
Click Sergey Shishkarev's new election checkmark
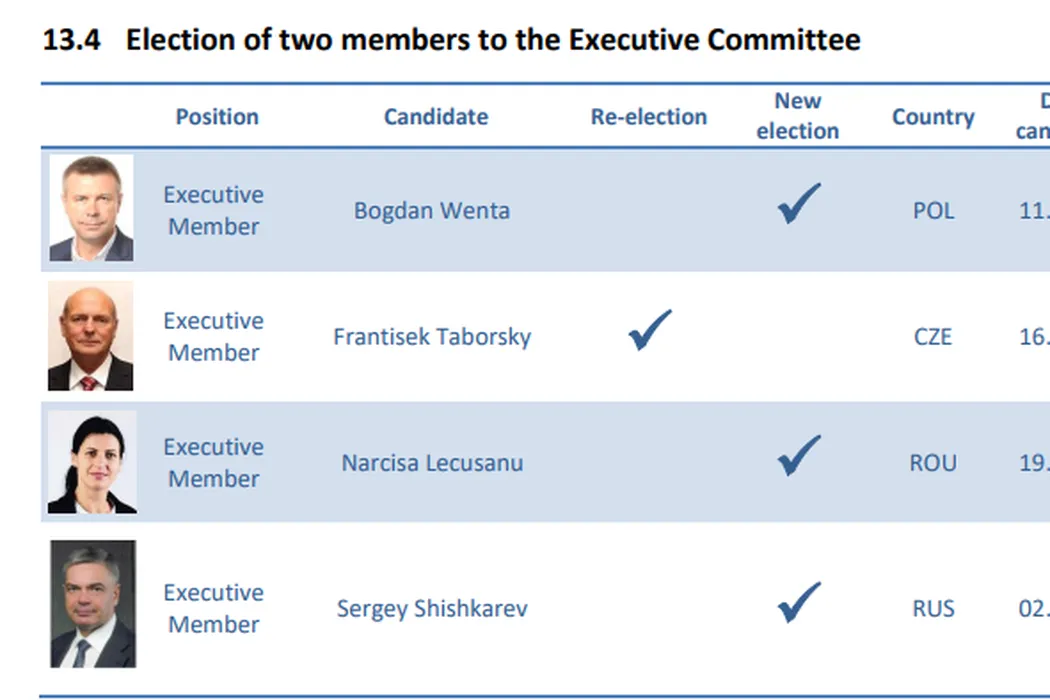click(798, 602)
